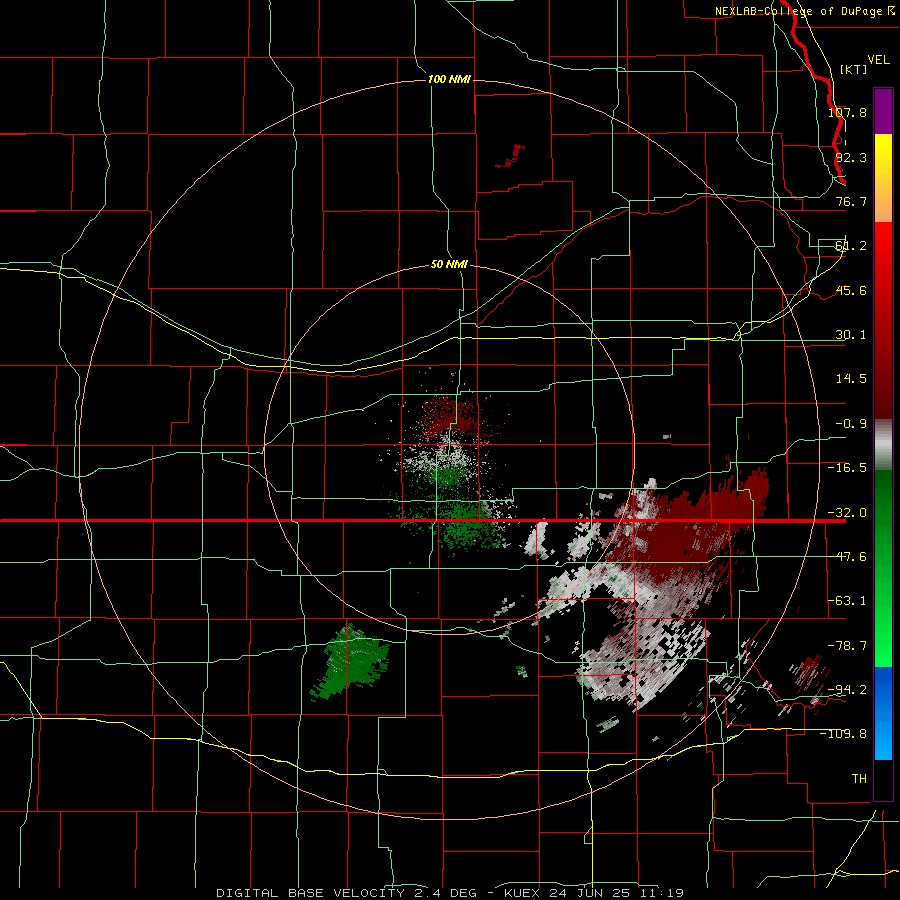The width and height of the screenshot is (900, 900).
Task: Select the black TH segment of color bar
Action: (x=883, y=779)
